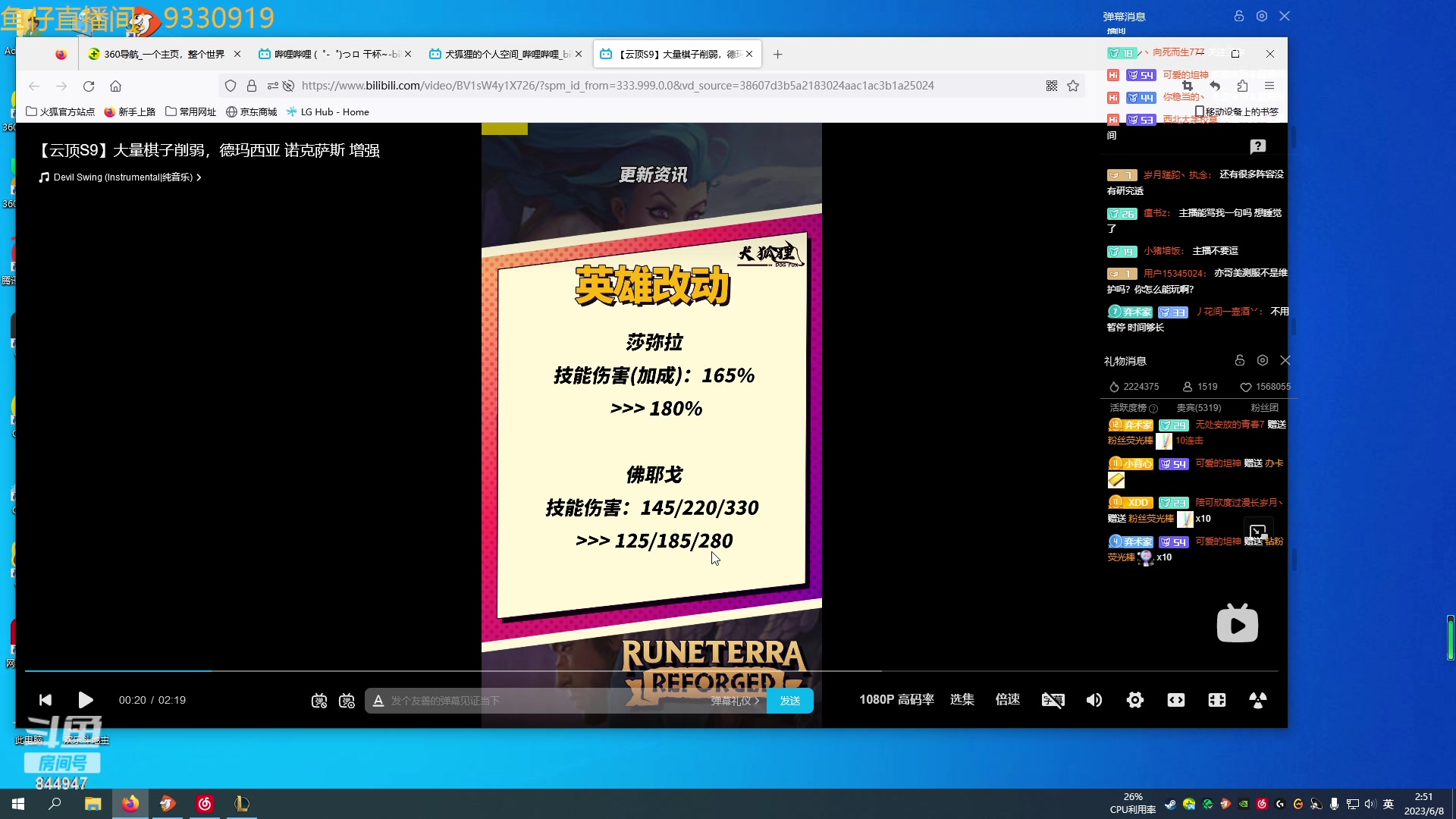Open 移动设备上的书签 mobile bookmarks
The image size is (1456, 819).
1237,111
